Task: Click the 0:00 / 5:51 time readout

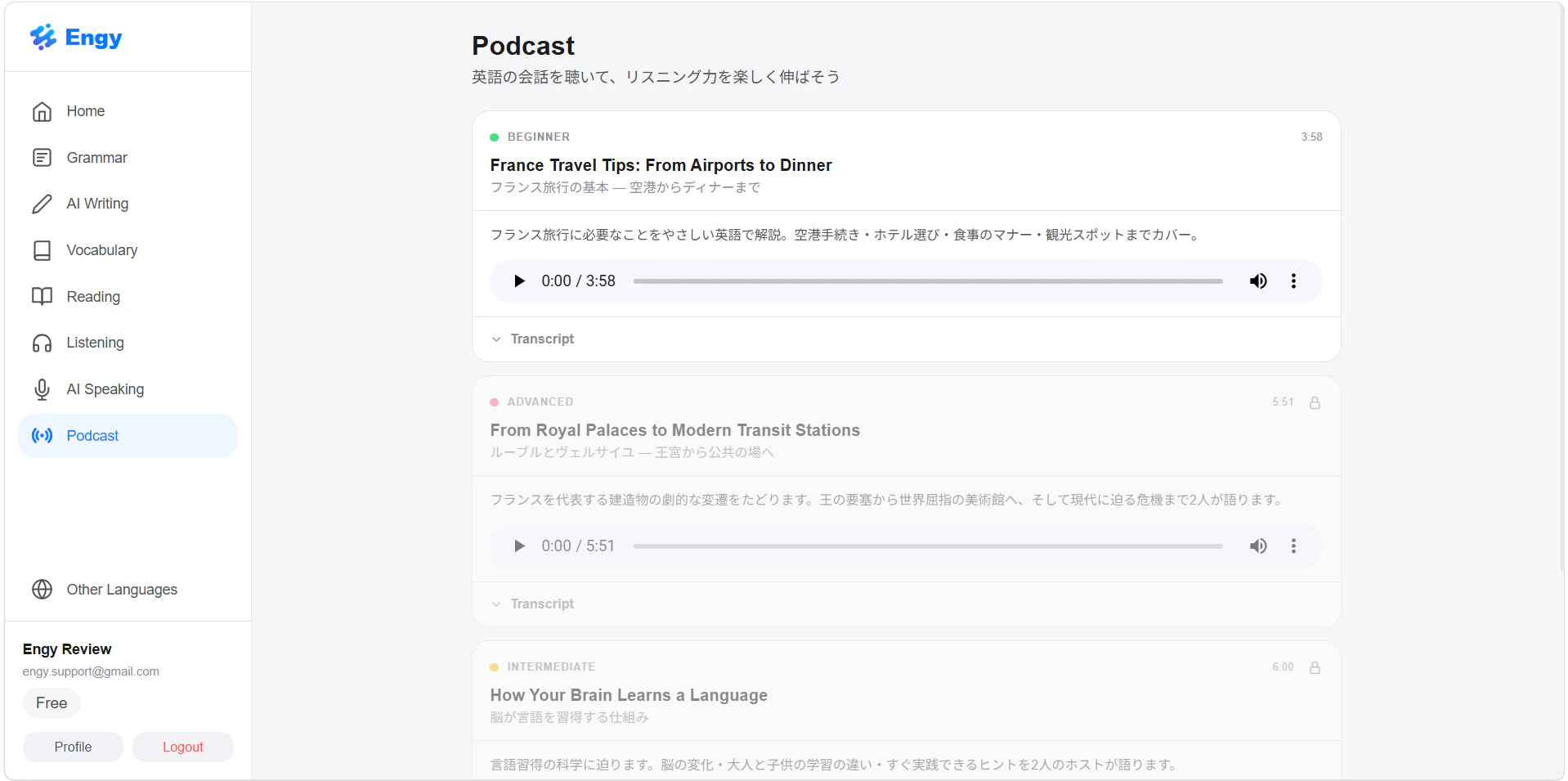Action: [578, 546]
